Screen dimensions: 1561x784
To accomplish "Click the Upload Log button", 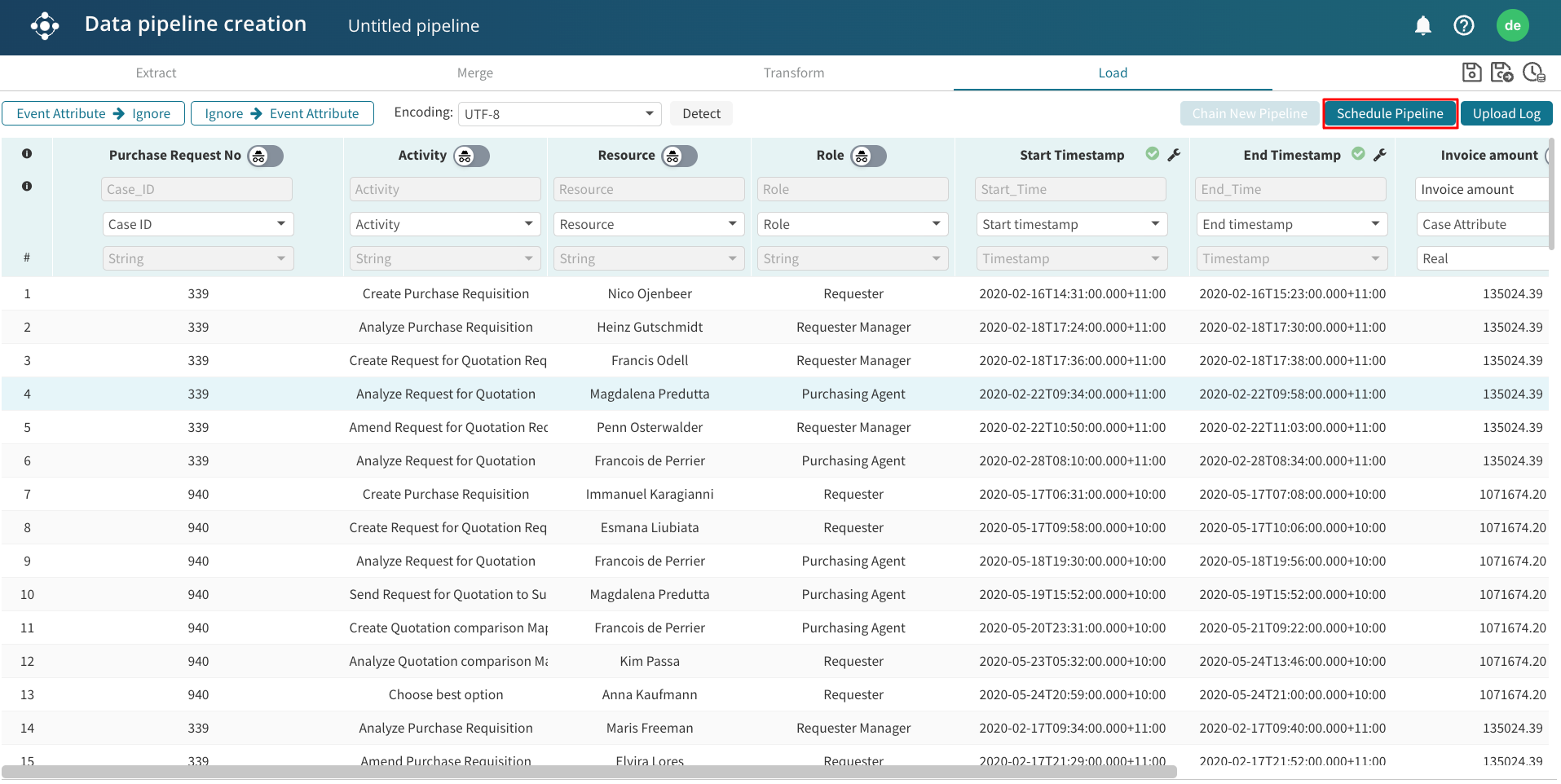I will pyautogui.click(x=1506, y=114).
